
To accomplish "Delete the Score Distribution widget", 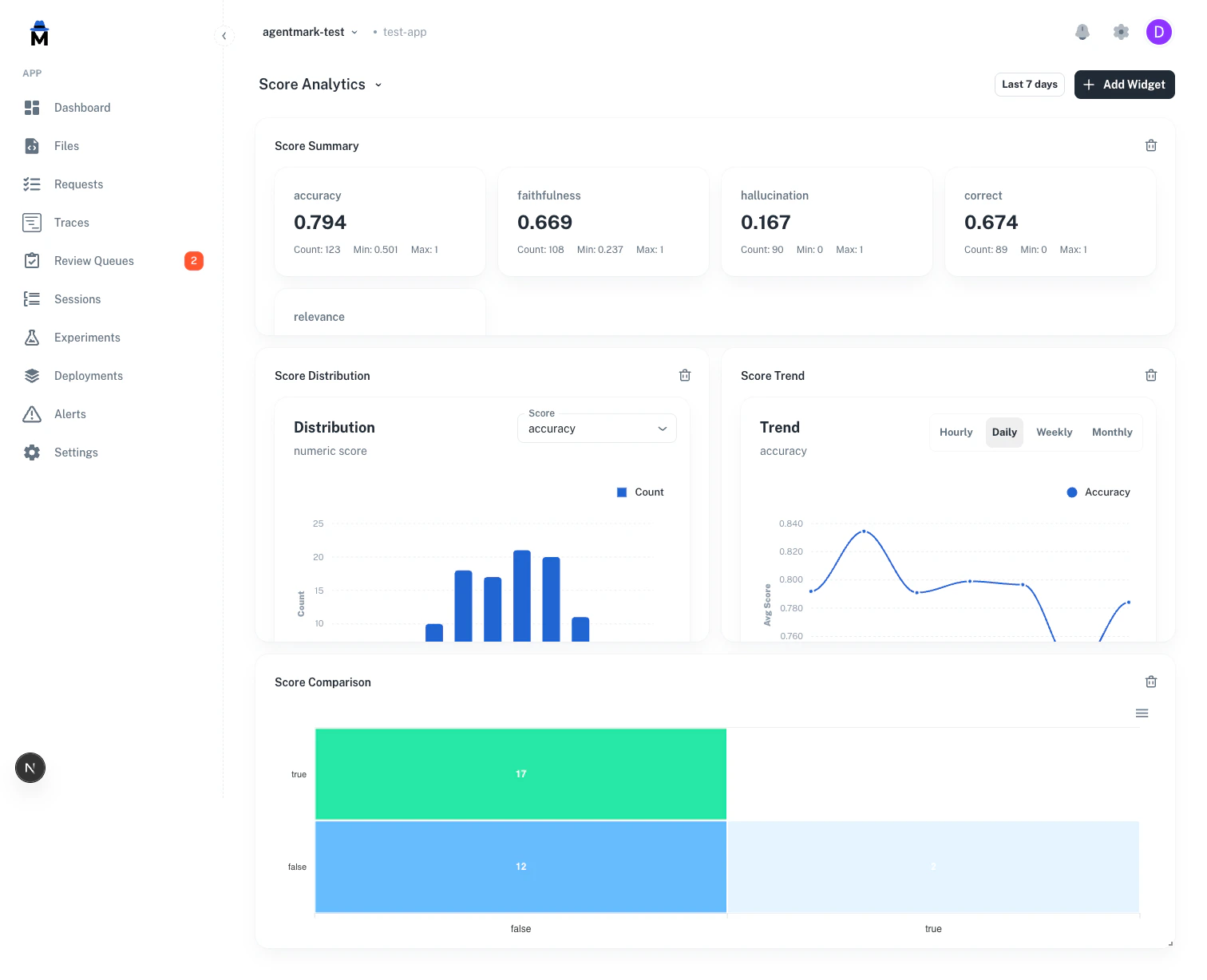I will click(x=685, y=375).
